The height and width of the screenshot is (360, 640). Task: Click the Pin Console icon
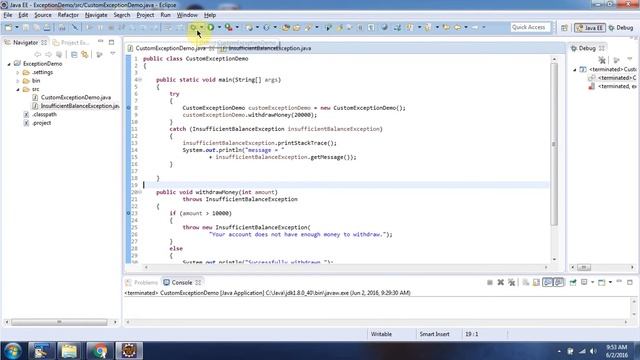click(573, 282)
